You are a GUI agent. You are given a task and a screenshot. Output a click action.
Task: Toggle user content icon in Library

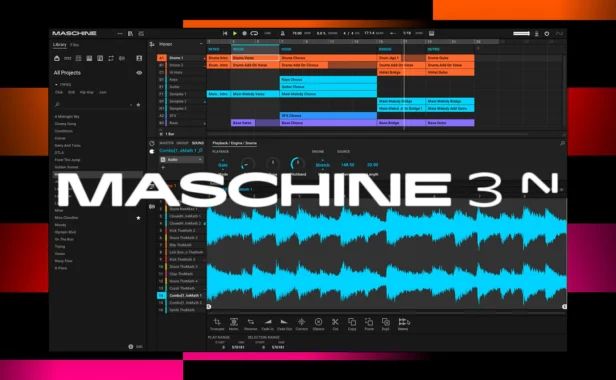click(x=139, y=58)
